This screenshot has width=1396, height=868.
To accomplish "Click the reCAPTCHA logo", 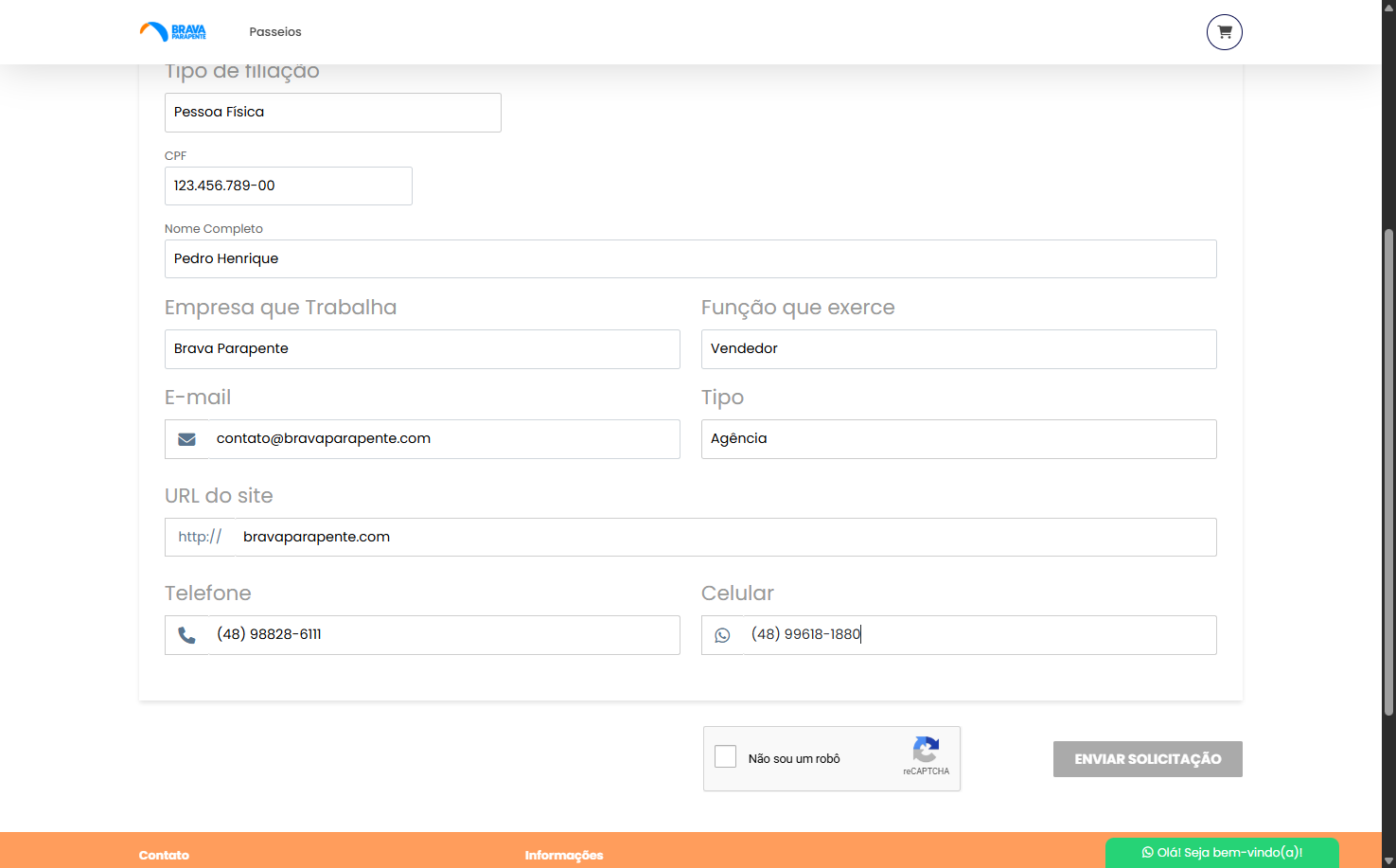I will point(926,750).
